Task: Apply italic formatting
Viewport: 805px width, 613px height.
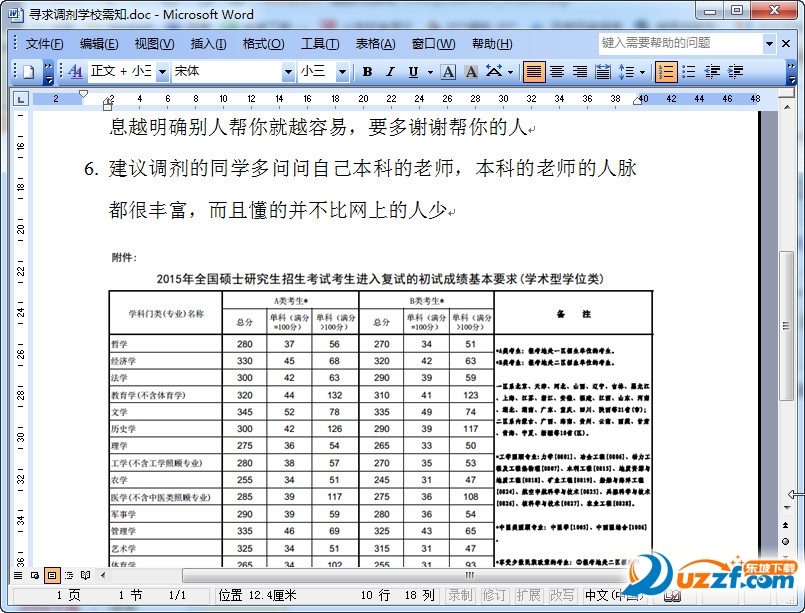Action: tap(390, 74)
